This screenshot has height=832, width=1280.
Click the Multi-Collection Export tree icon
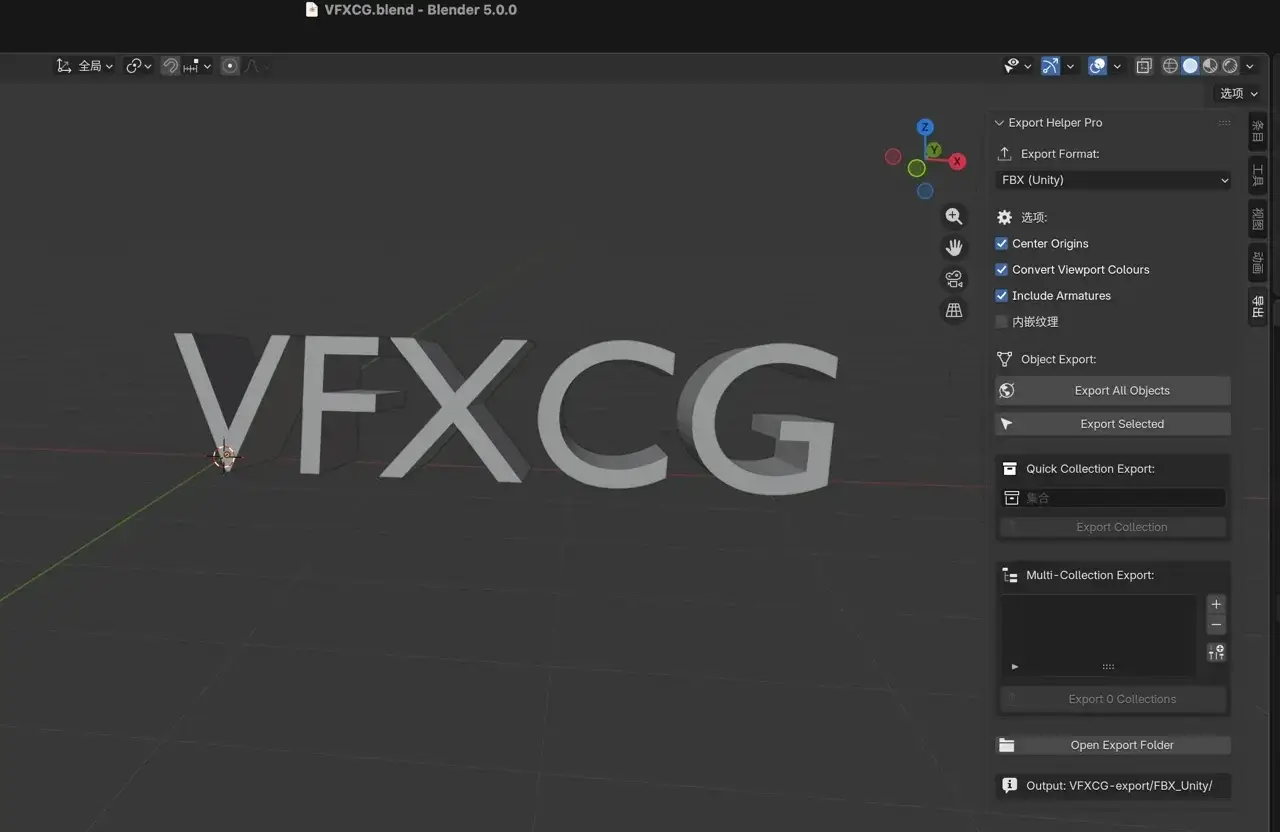pyautogui.click(x=1010, y=575)
